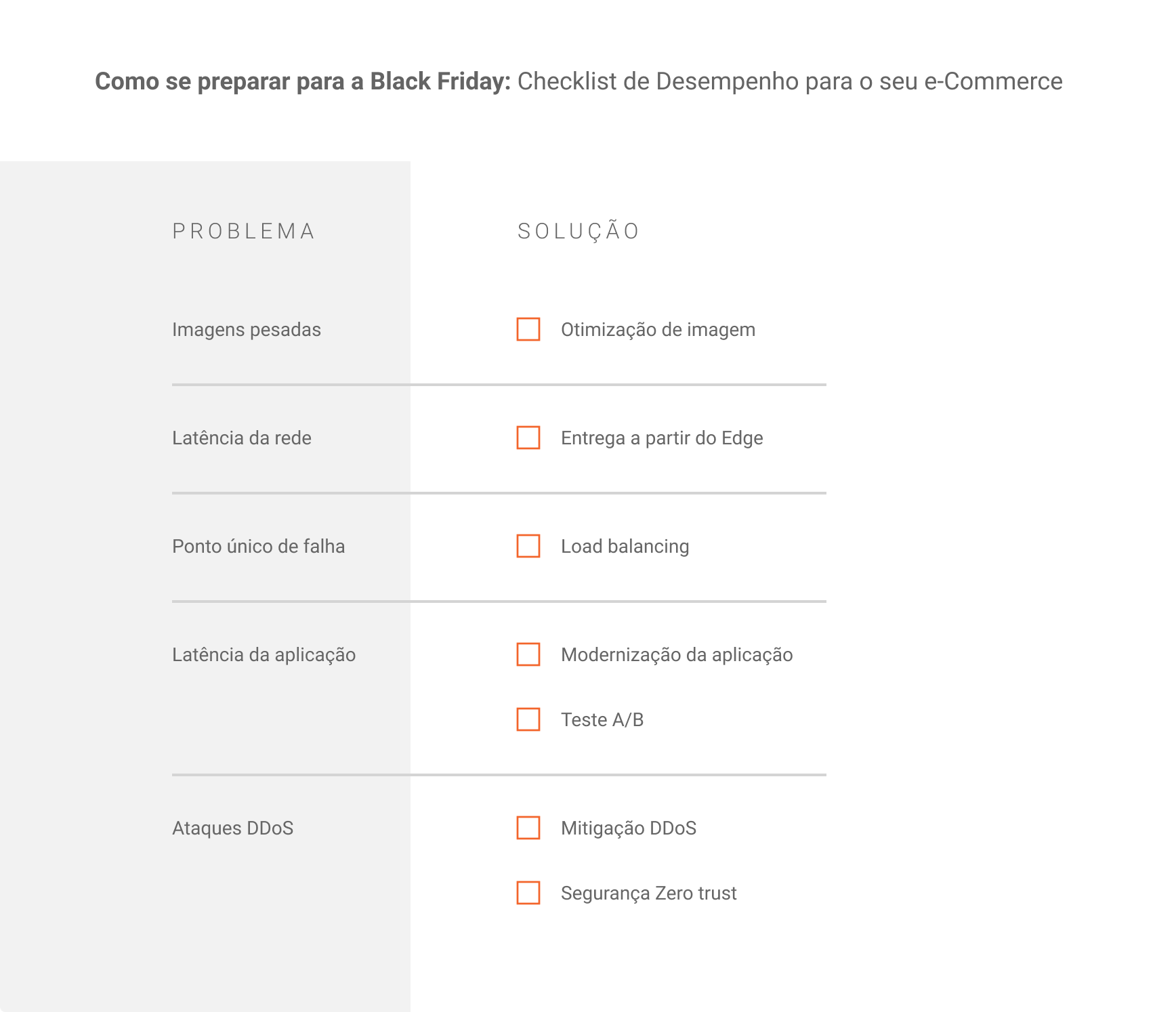
Task: Click the Load balancing text
Action: (625, 547)
